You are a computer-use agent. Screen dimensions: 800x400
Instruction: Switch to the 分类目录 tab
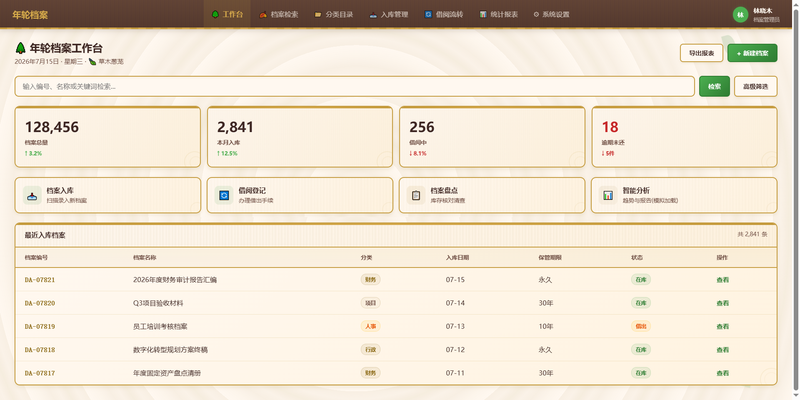pos(334,14)
